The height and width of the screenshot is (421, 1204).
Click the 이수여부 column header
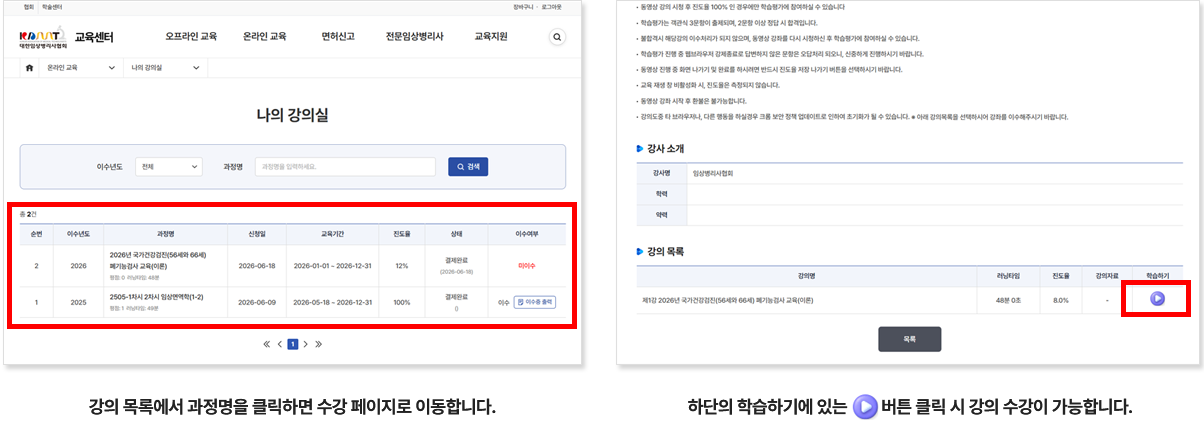coord(526,233)
